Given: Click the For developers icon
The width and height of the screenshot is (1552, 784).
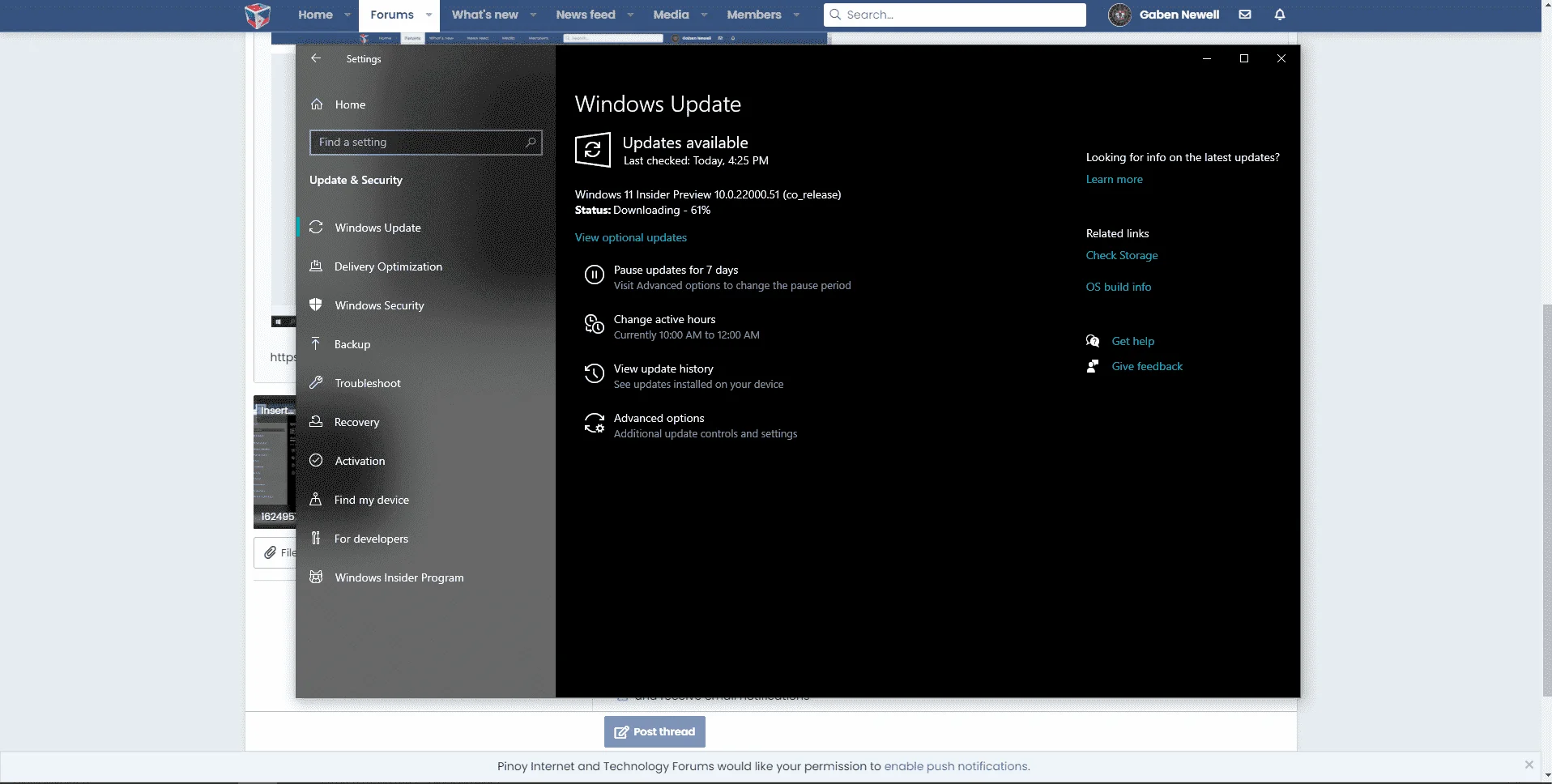Looking at the screenshot, I should (316, 539).
